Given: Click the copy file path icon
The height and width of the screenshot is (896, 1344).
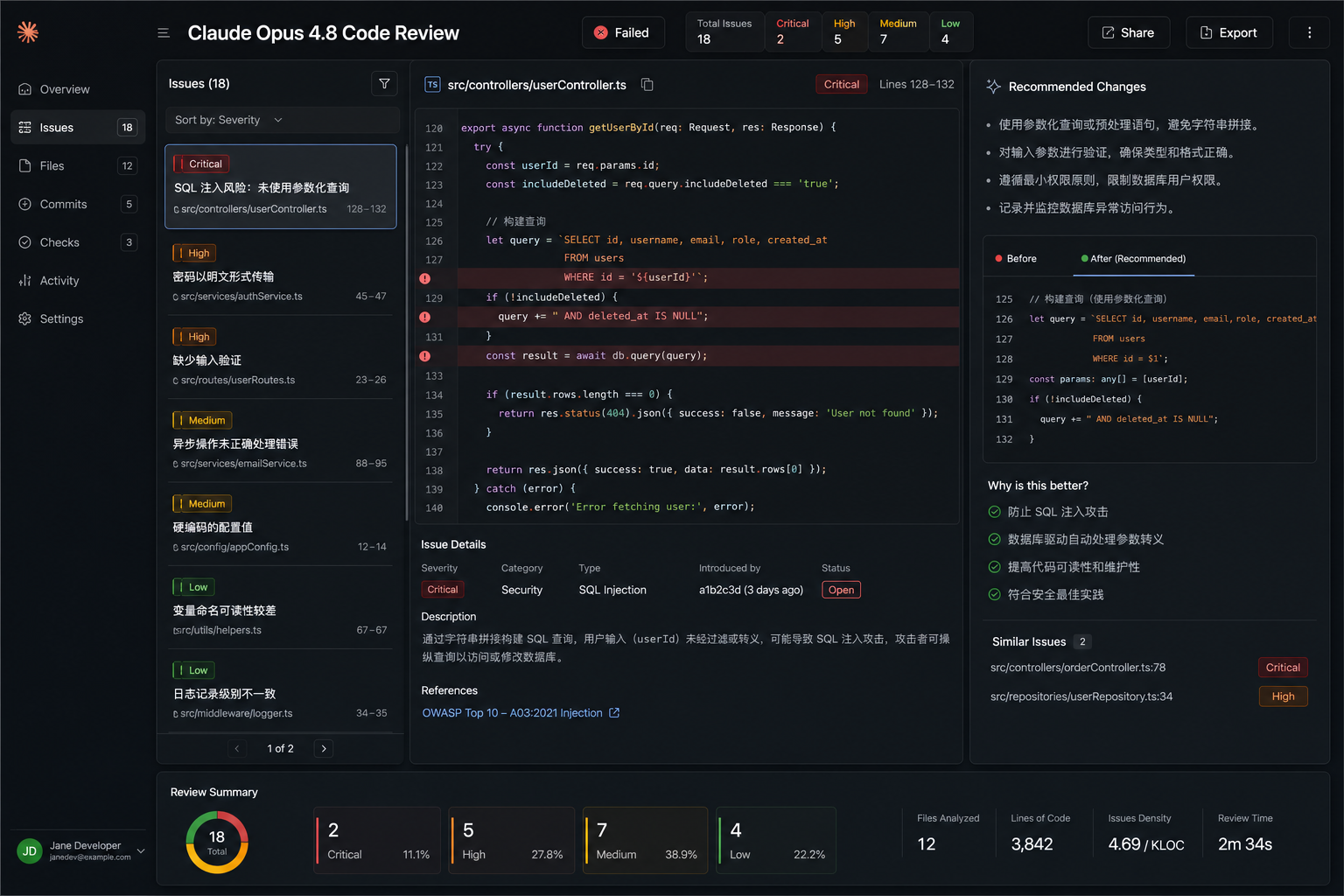Looking at the screenshot, I should coord(647,85).
